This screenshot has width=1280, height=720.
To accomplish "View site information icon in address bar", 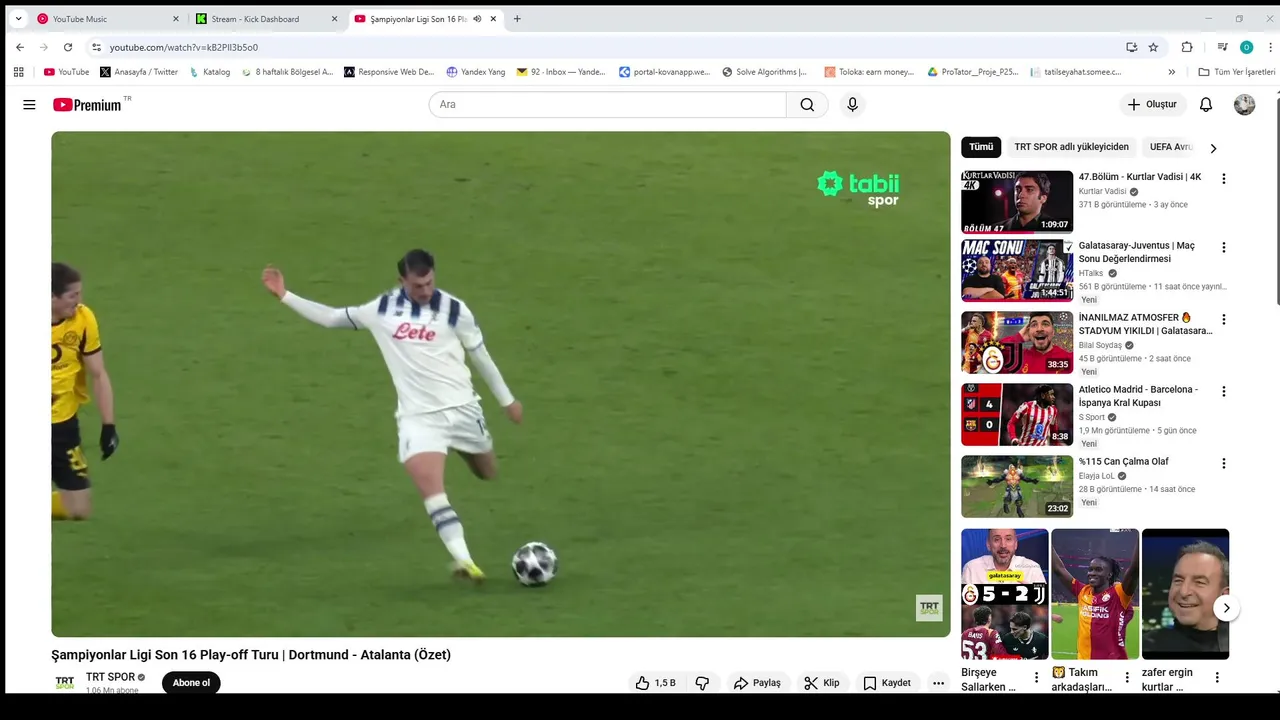I will [x=96, y=47].
